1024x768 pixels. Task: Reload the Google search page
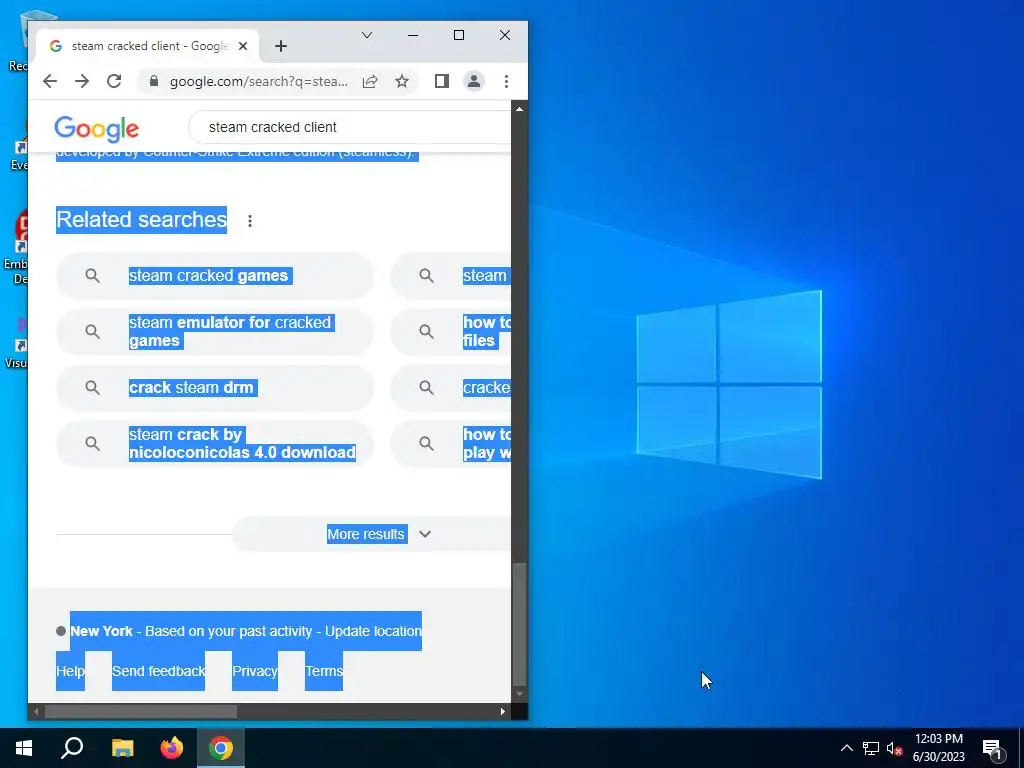click(x=114, y=81)
